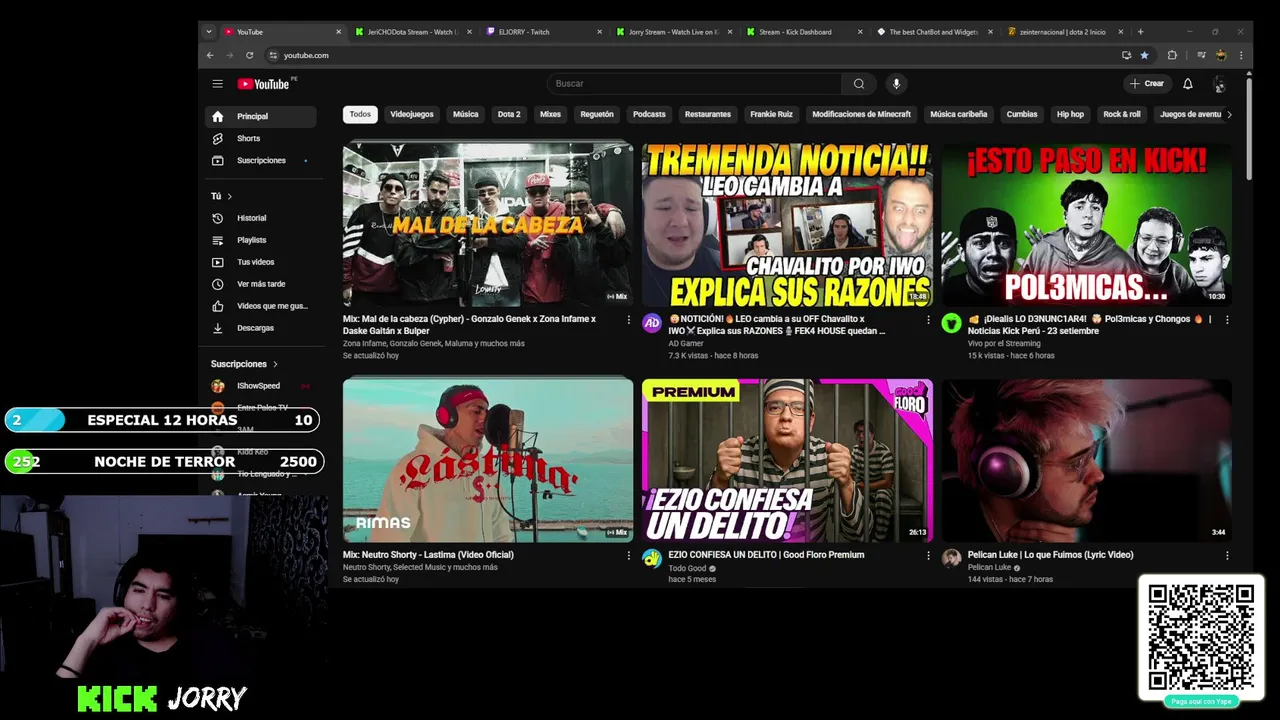View site information icon in address bar
Screen dimensions: 1280x720
point(273,55)
